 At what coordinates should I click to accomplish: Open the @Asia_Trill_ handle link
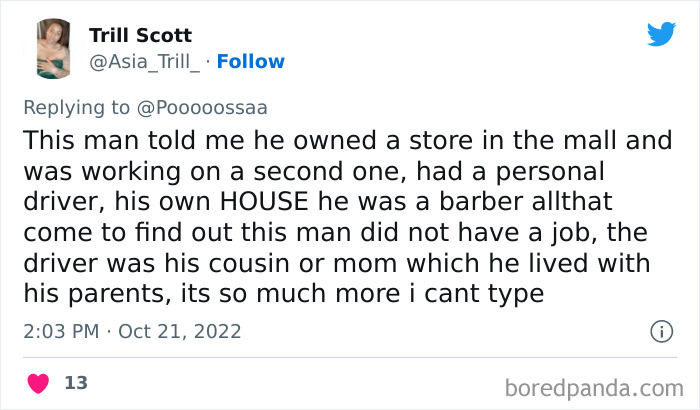[x=144, y=61]
